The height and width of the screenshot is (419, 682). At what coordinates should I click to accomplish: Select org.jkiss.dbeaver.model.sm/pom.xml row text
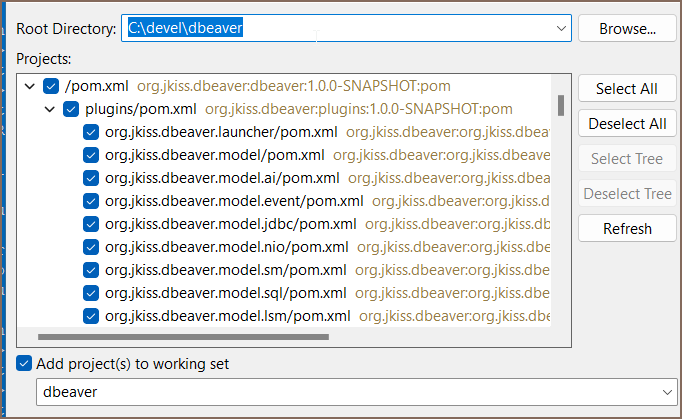coord(225,270)
